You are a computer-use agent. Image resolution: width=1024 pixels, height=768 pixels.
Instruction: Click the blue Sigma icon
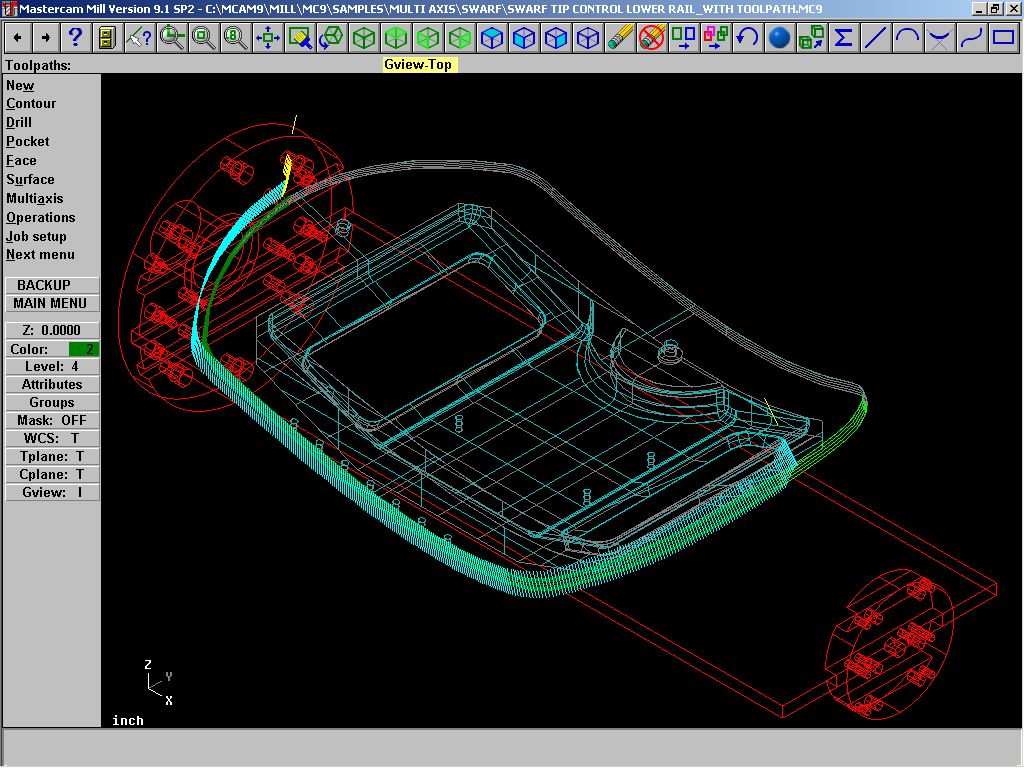point(843,38)
